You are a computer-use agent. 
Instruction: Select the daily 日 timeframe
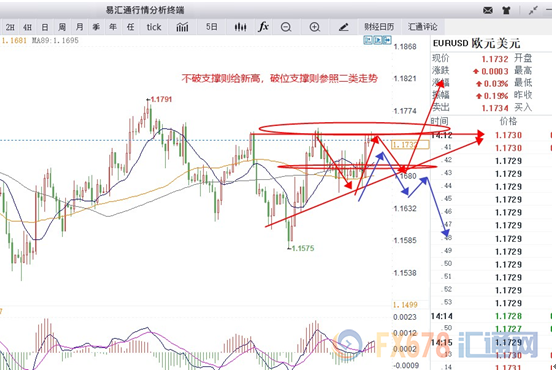[x=45, y=27]
